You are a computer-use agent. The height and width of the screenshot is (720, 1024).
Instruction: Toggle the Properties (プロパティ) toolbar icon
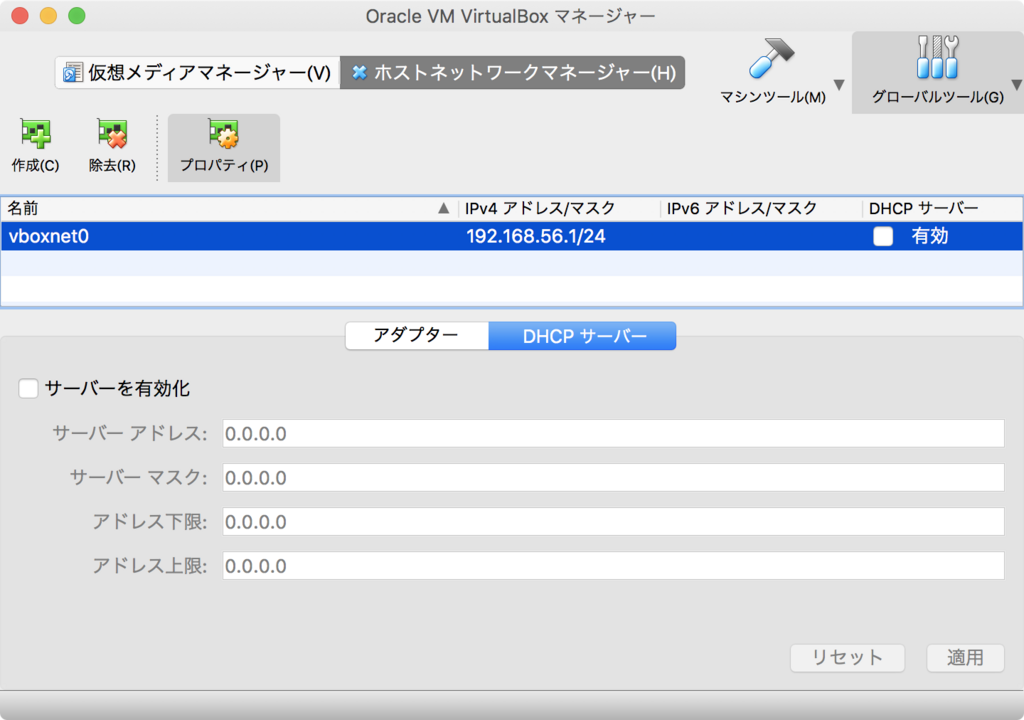coord(223,133)
